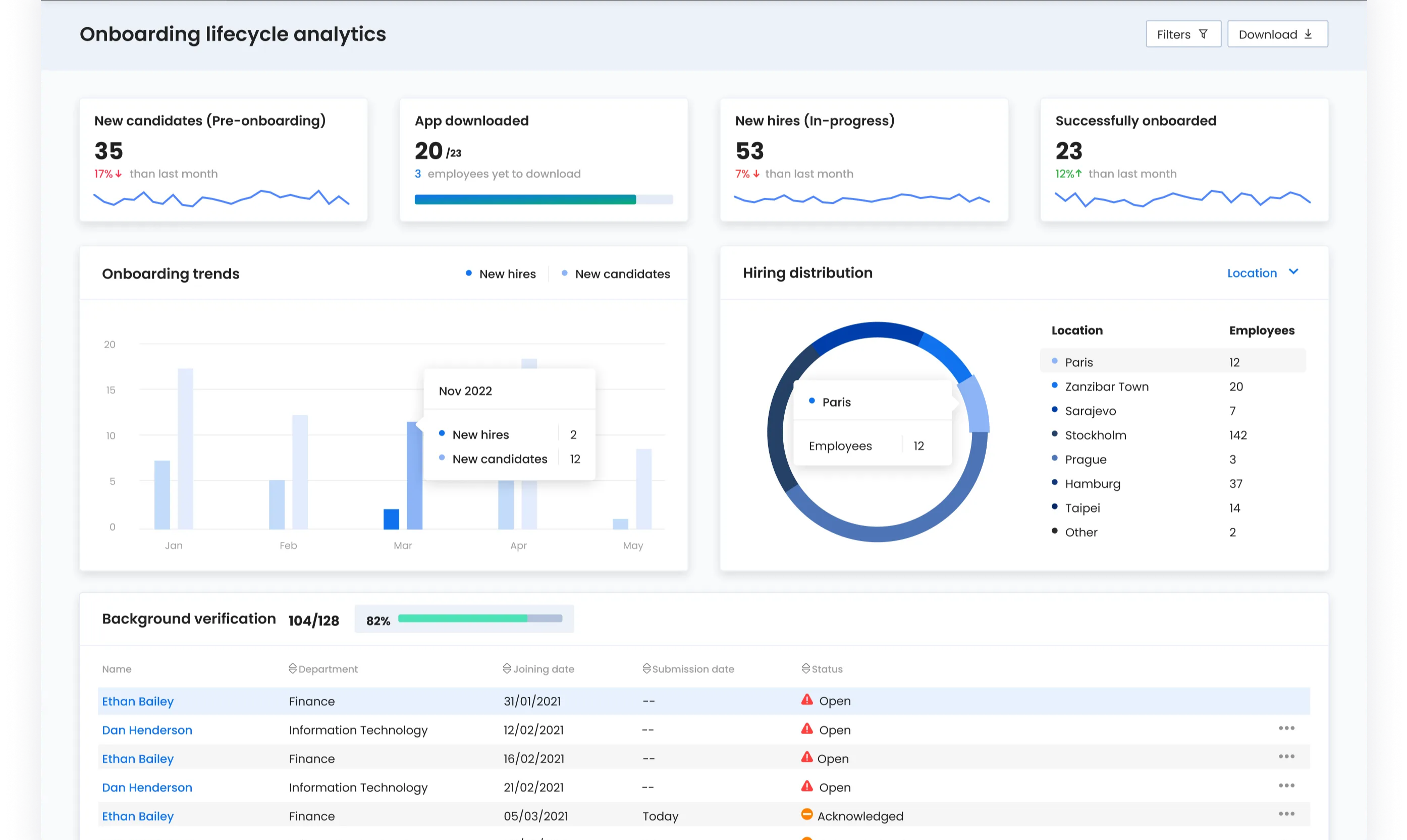Select Stockholm row in location list

pyautogui.click(x=1095, y=435)
